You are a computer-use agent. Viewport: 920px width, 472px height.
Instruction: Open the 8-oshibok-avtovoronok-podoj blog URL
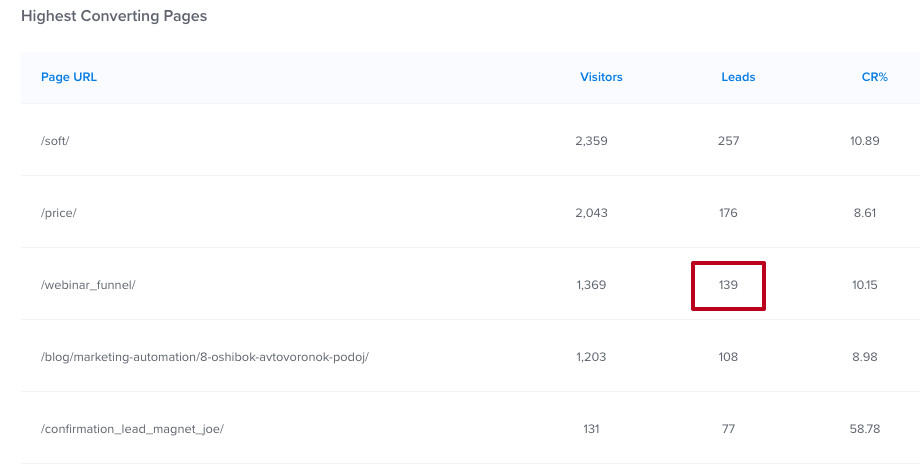(205, 357)
